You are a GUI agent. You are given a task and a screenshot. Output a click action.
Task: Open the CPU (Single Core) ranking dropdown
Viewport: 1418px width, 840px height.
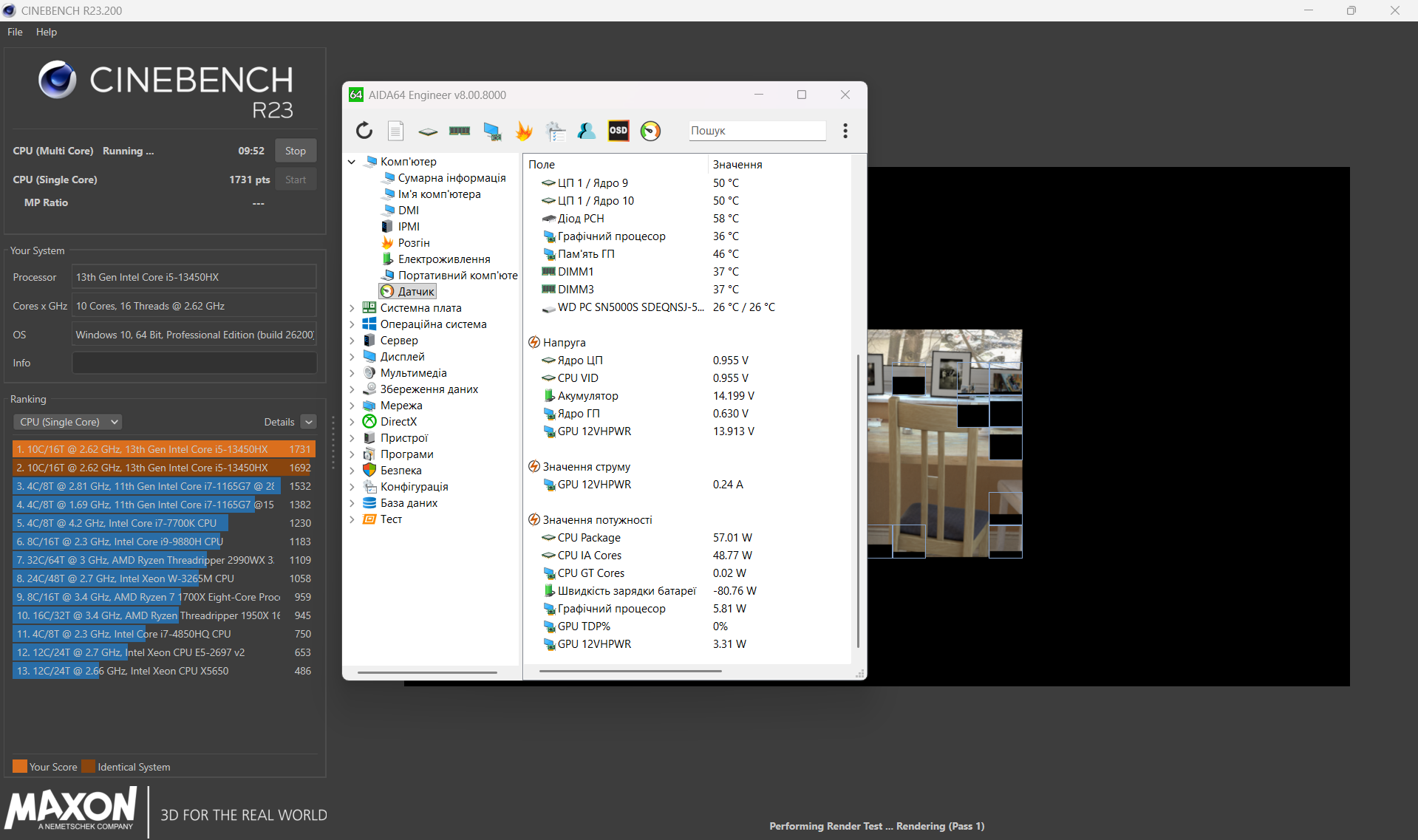tap(67, 422)
